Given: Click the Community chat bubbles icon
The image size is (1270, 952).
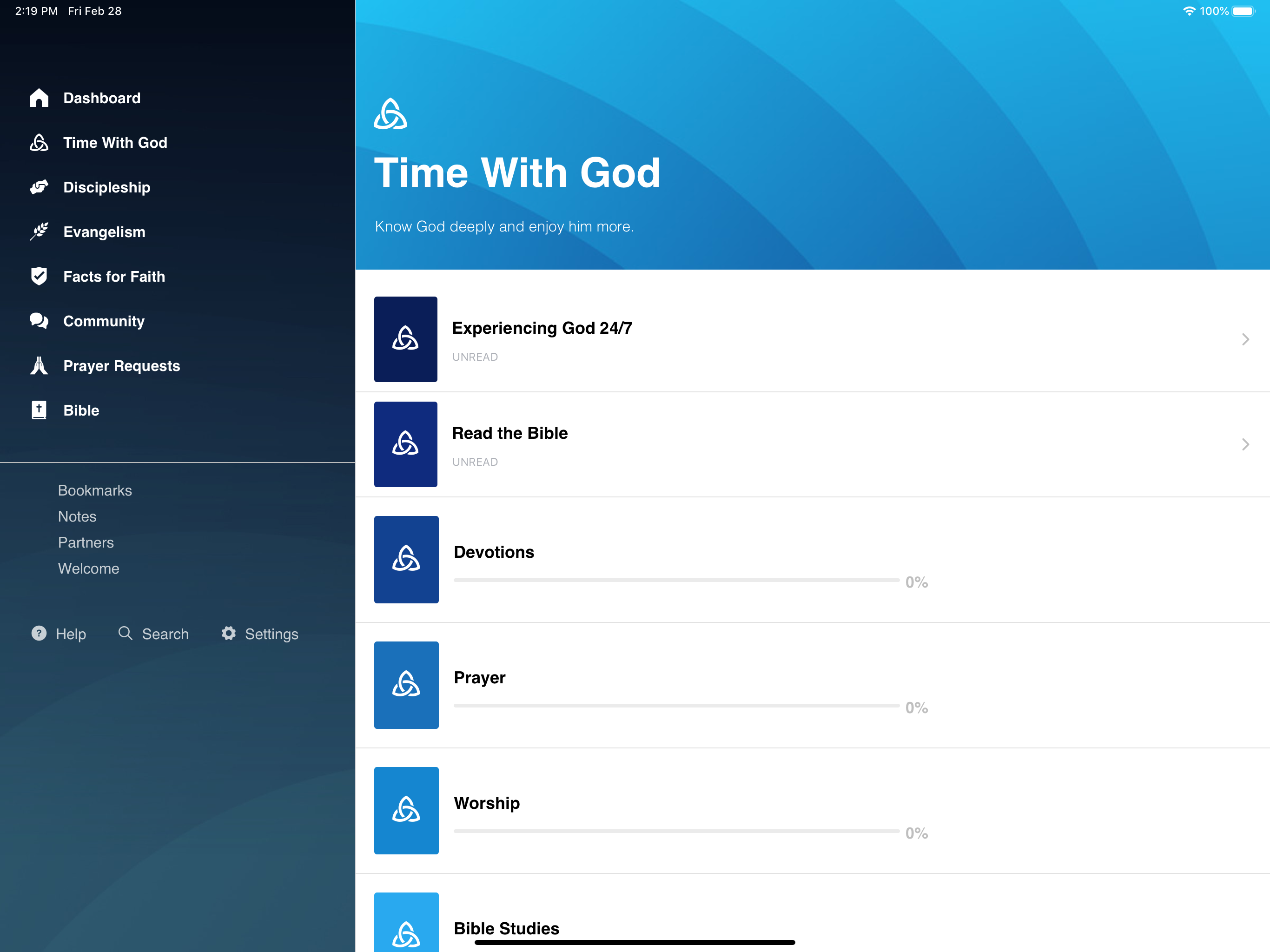Looking at the screenshot, I should 39,320.
